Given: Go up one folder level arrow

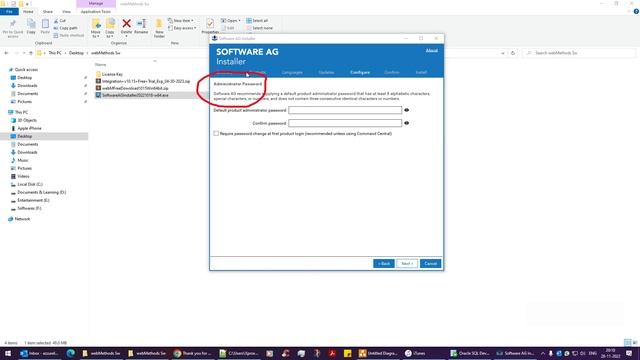Looking at the screenshot, I should tap(31, 53).
